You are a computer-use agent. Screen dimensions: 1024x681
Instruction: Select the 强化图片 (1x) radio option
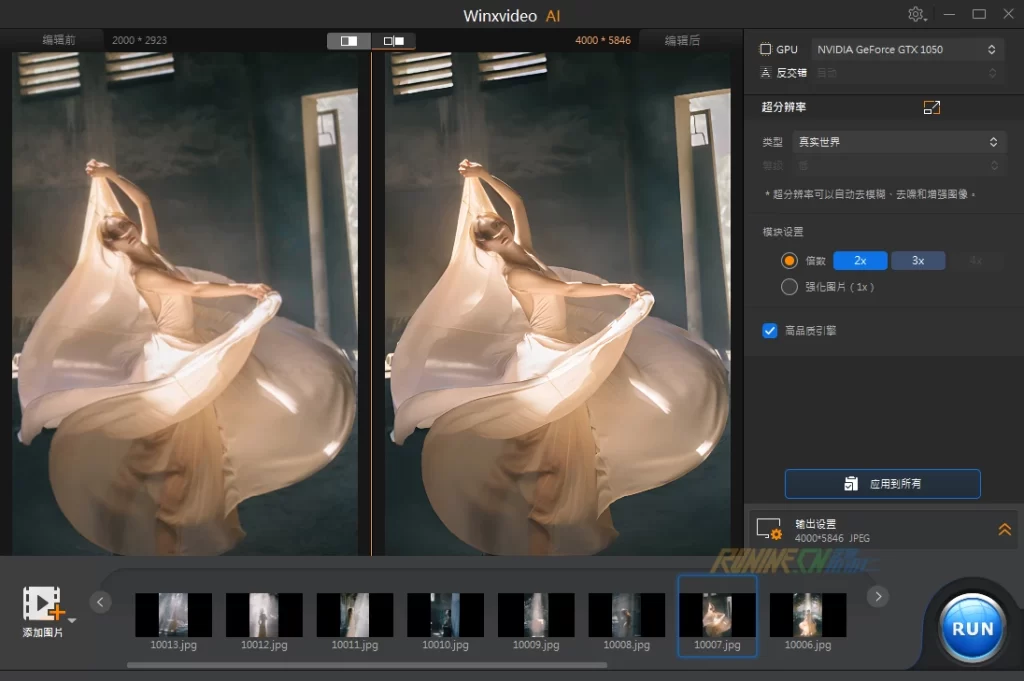[789, 287]
